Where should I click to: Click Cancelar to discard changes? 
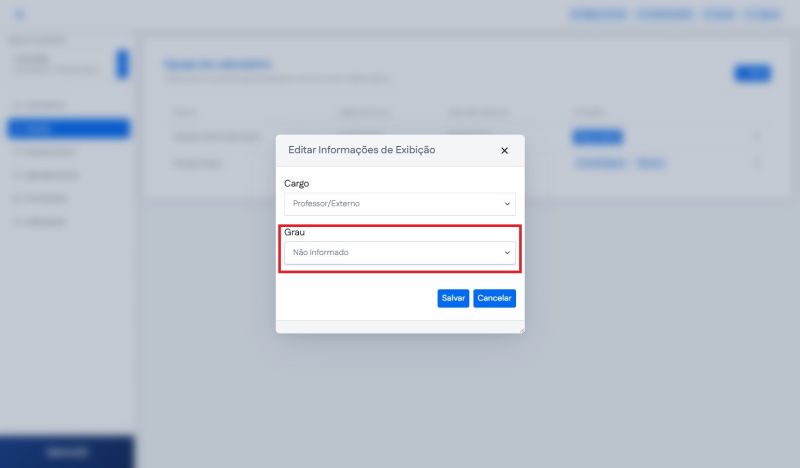point(494,298)
